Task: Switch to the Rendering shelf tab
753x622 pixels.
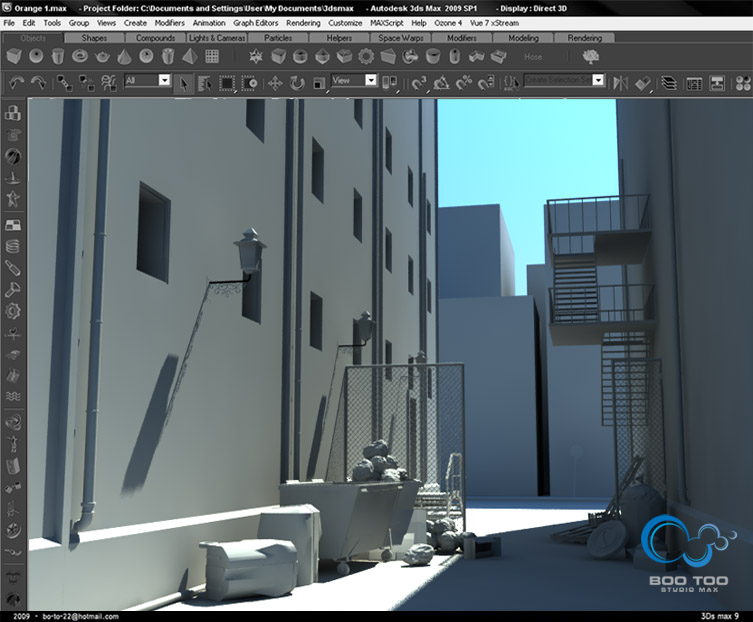Action: point(584,38)
